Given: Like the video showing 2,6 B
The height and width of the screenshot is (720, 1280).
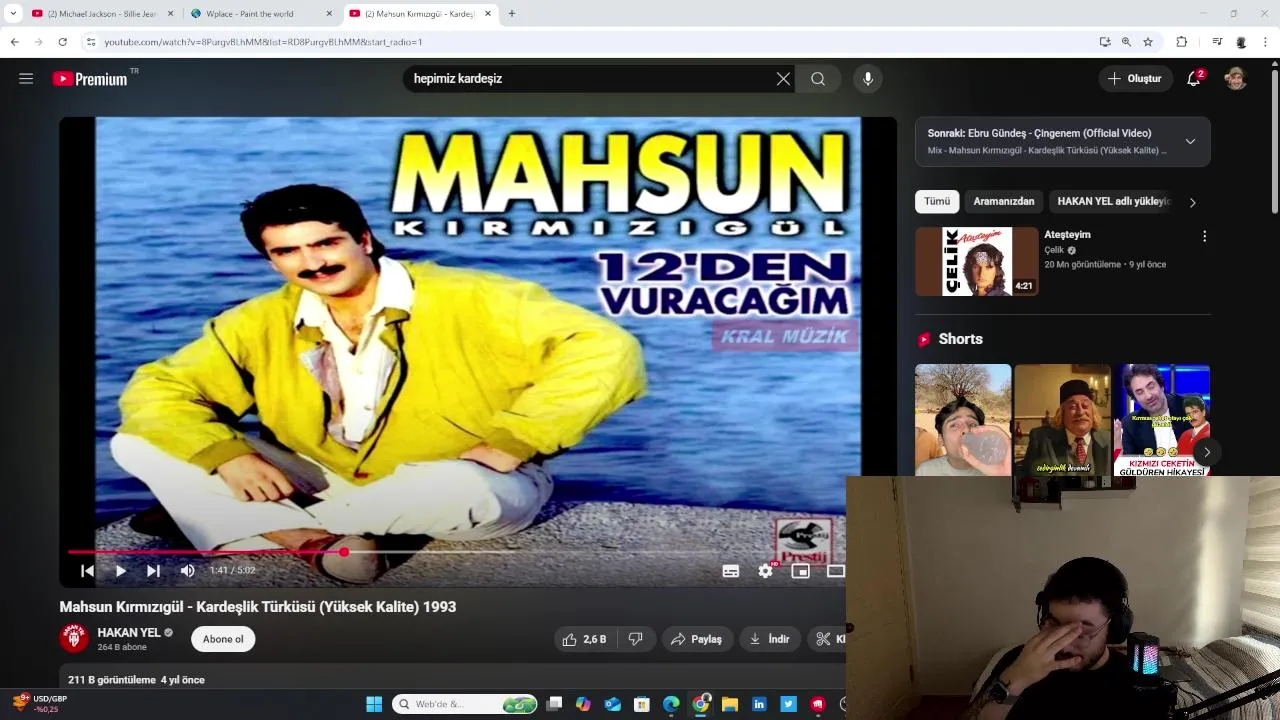Looking at the screenshot, I should (585, 639).
